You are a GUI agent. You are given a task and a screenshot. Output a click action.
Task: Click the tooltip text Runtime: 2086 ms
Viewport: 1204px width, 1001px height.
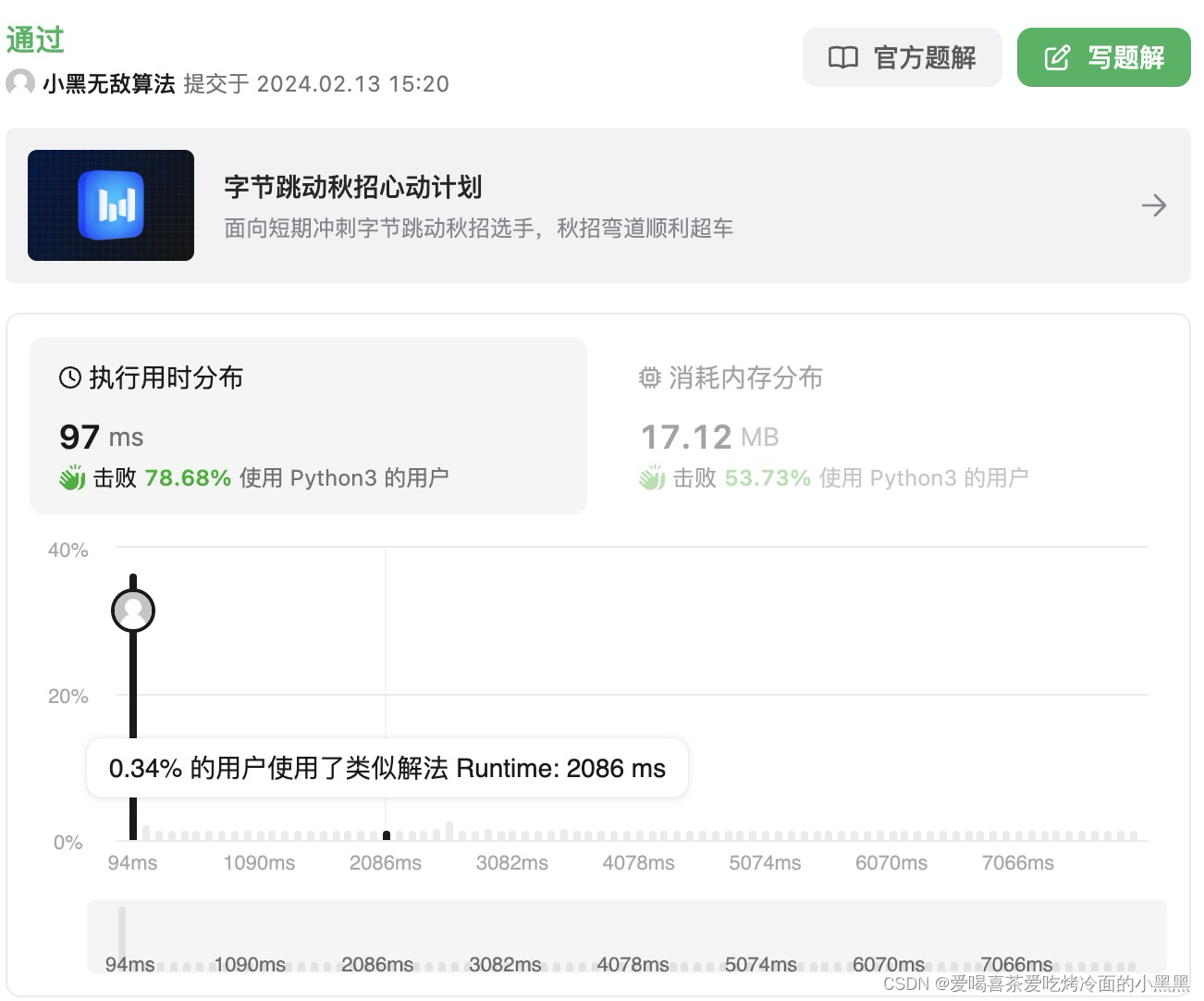pos(561,769)
